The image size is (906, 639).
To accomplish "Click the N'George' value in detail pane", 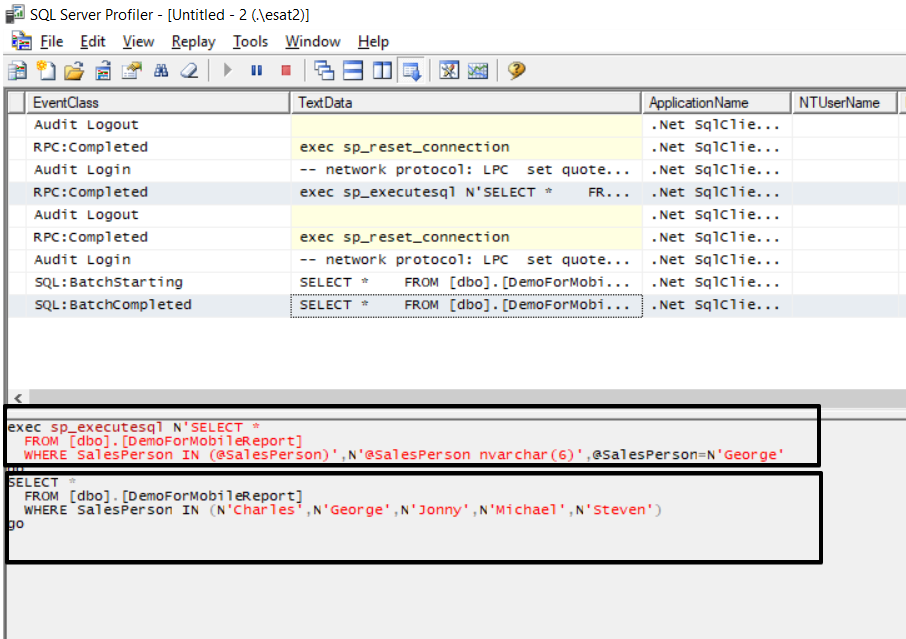I will click(x=746, y=455).
